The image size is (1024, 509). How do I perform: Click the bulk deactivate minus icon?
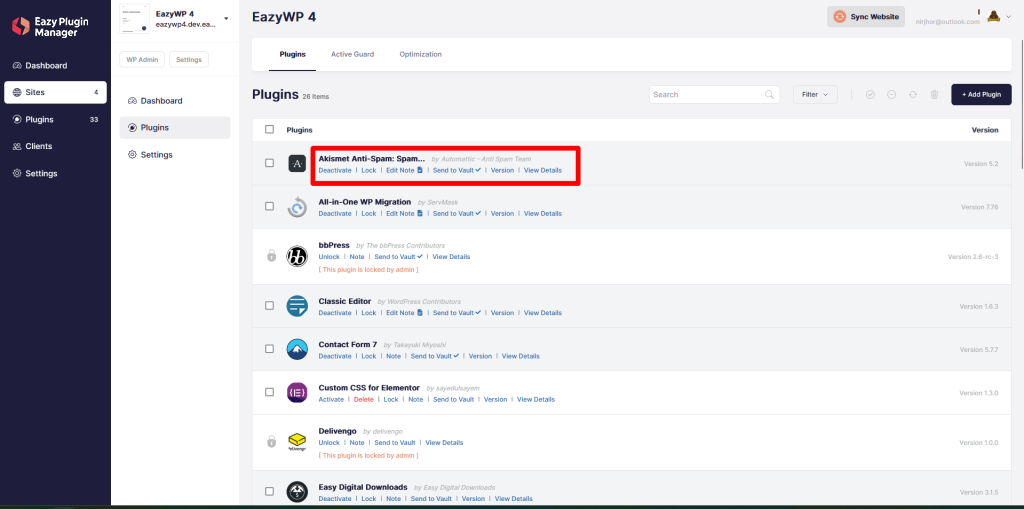coord(891,95)
